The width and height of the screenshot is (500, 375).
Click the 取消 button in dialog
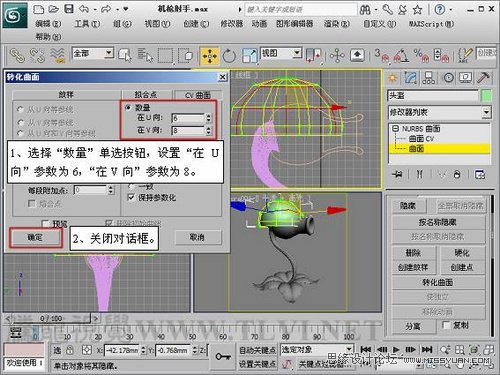click(197, 237)
